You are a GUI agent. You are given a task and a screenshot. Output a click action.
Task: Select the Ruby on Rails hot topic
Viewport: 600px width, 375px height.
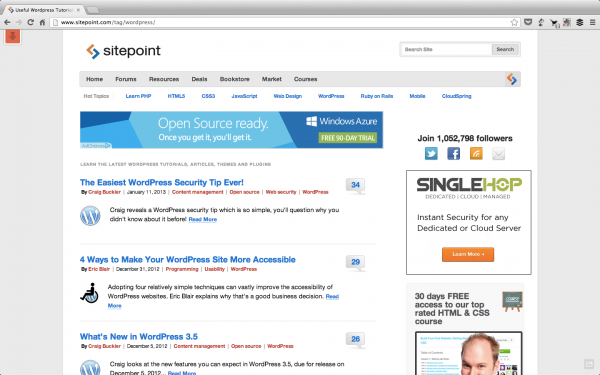pyautogui.click(x=377, y=96)
